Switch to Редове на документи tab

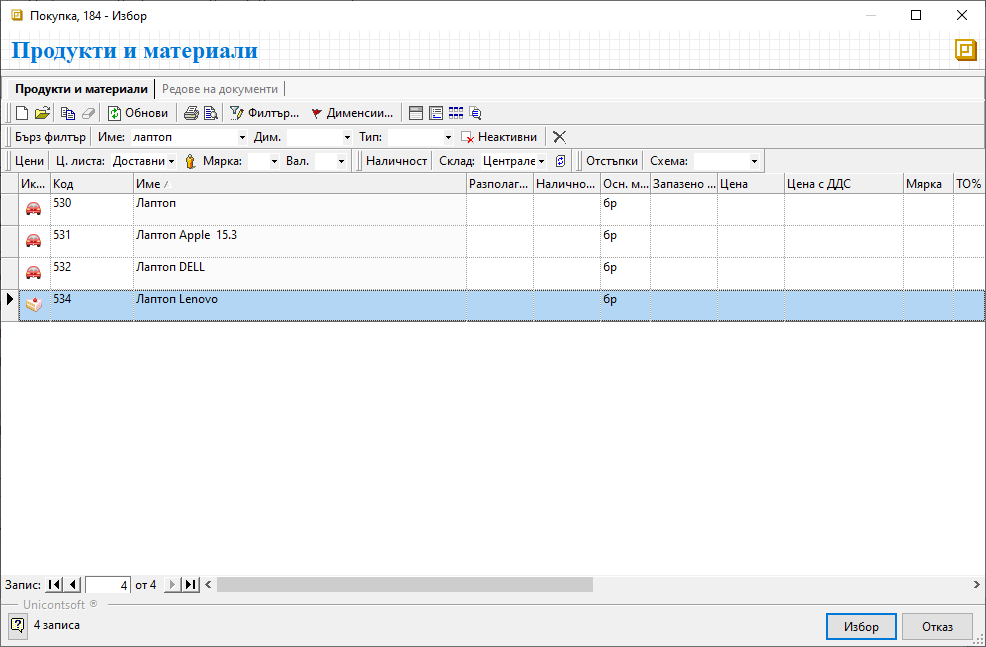[219, 89]
